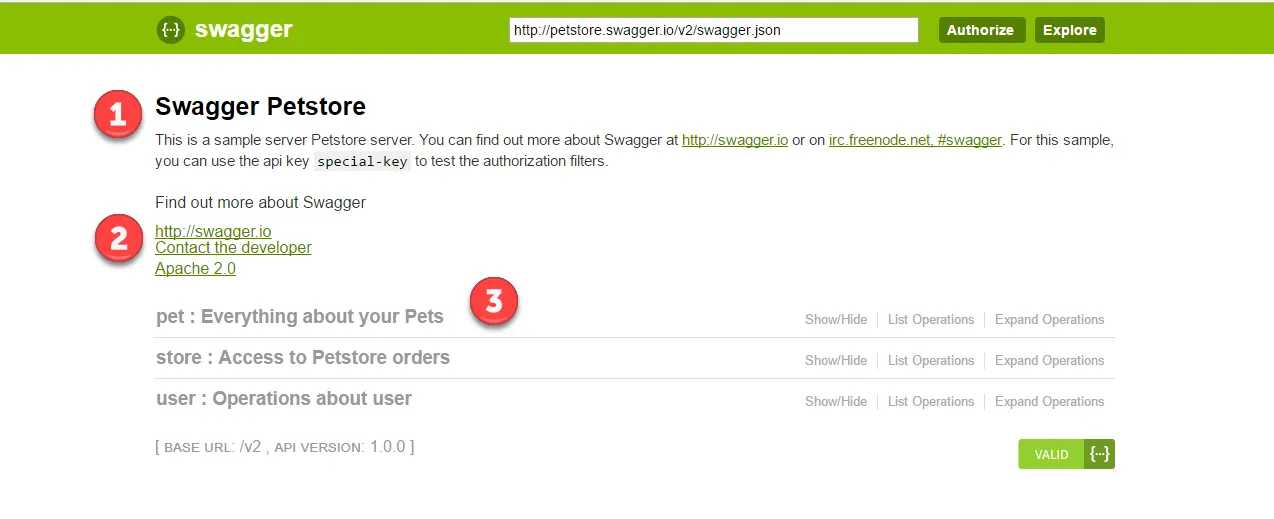The width and height of the screenshot is (1274, 519).
Task: Click the red number 1 marker
Action: [x=118, y=115]
